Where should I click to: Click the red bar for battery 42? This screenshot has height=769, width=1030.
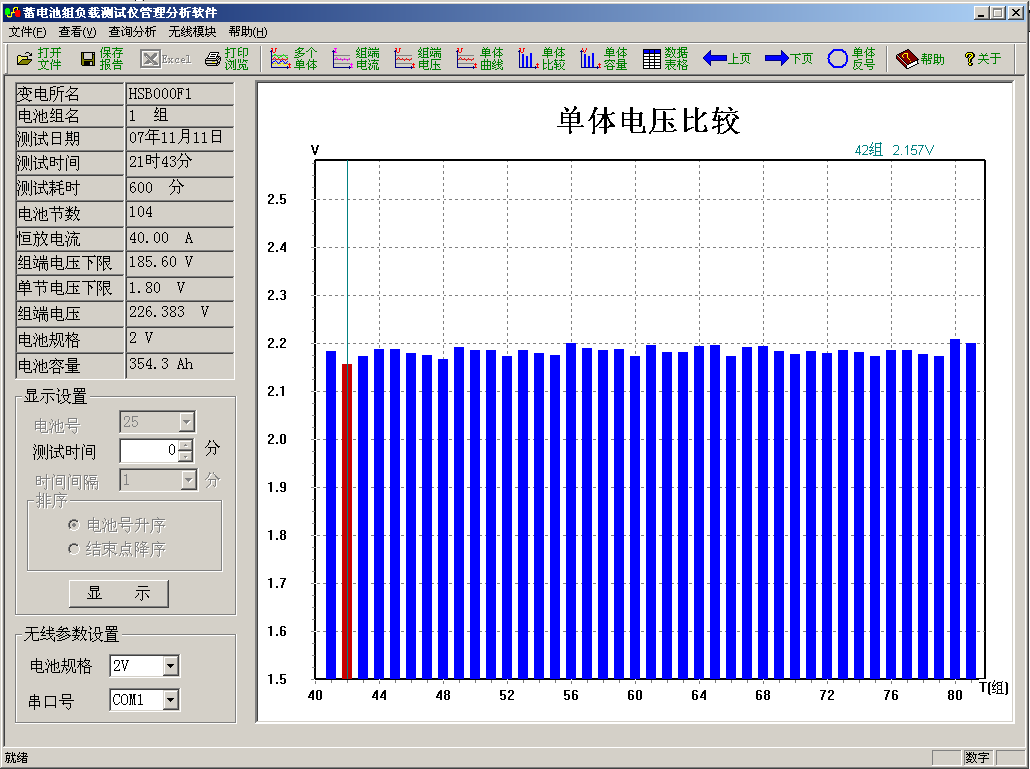tap(347, 520)
